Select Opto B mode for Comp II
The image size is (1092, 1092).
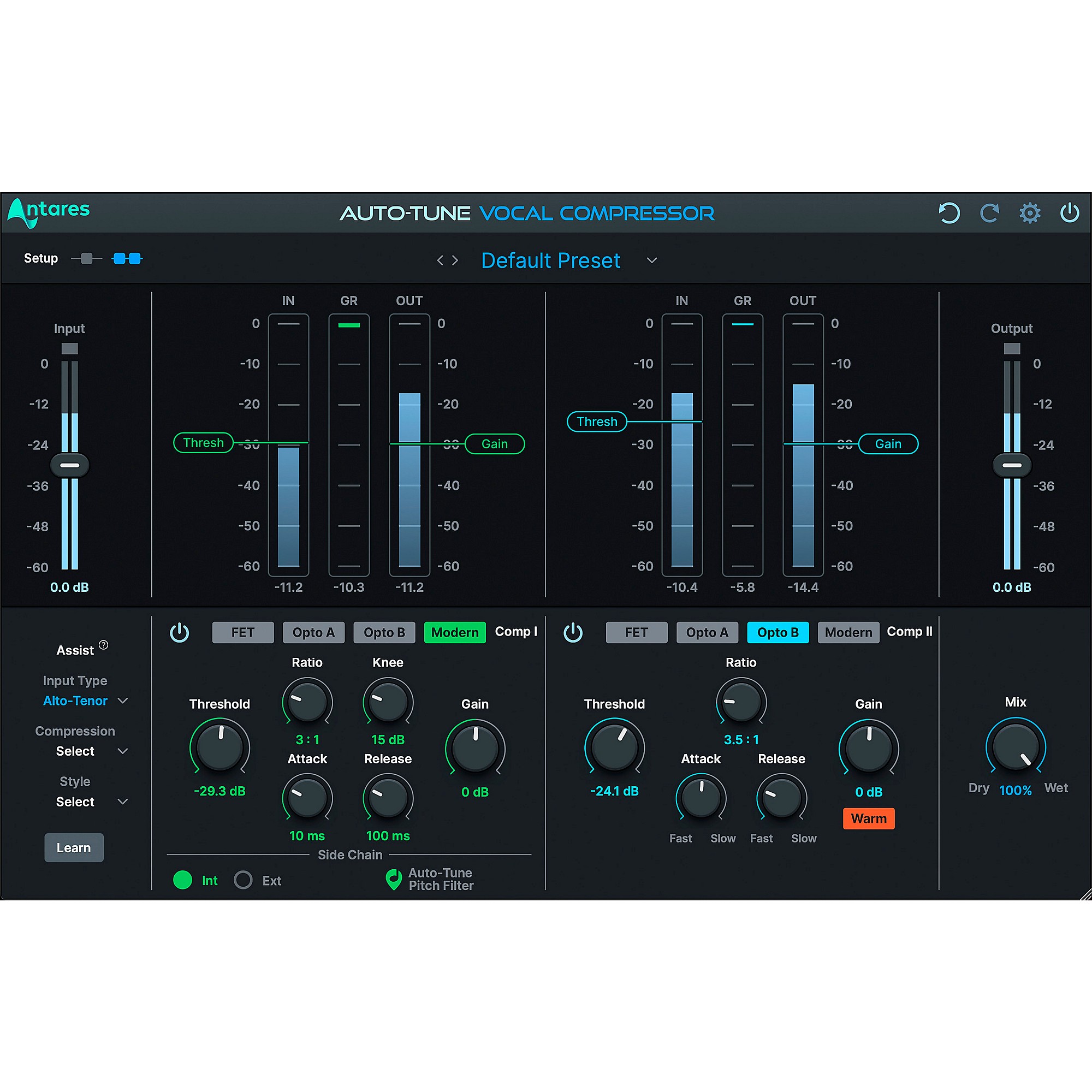point(778,632)
